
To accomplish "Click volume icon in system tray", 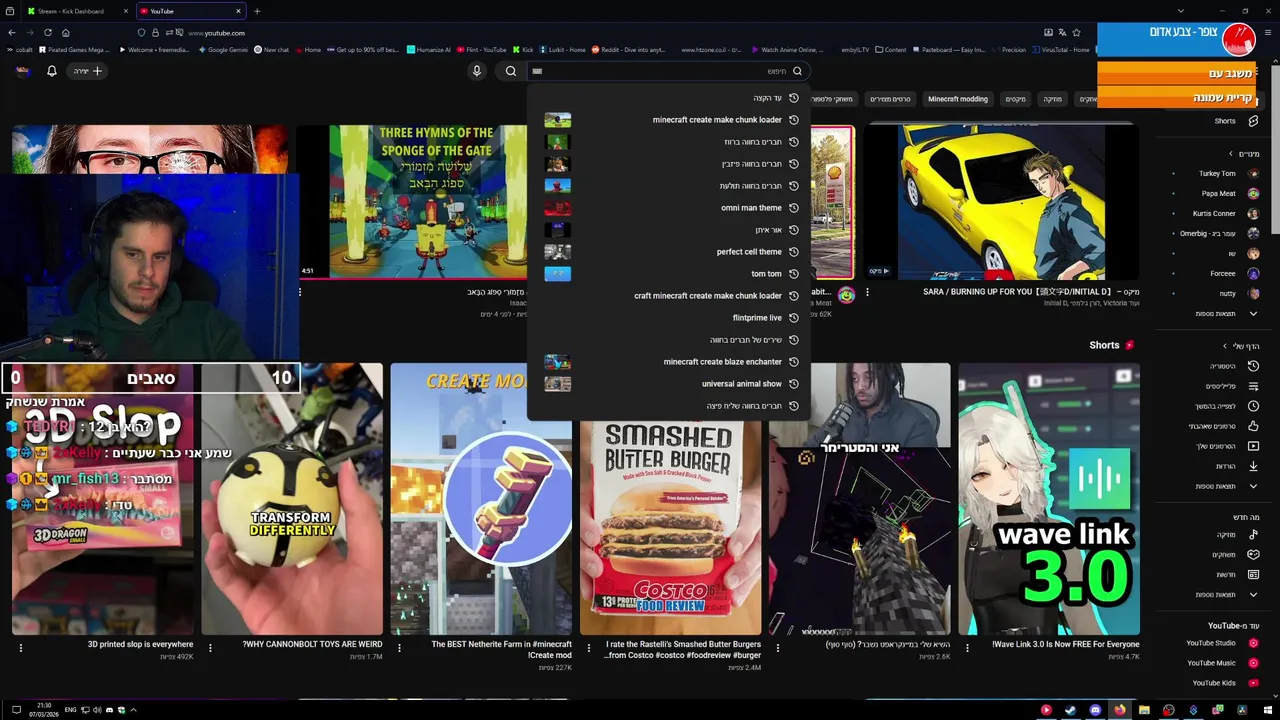I will coord(97,710).
